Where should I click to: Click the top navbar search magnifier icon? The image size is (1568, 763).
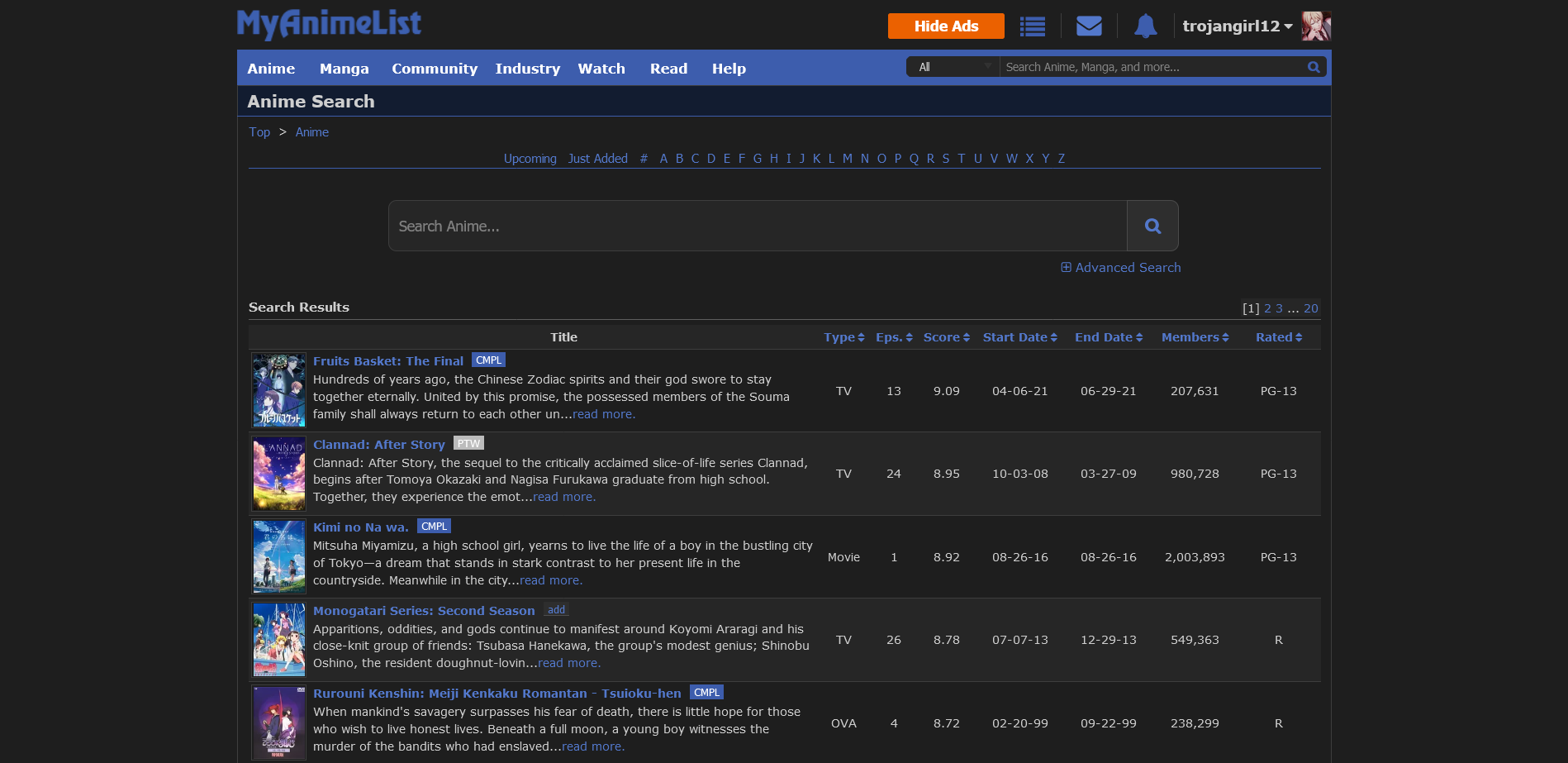coord(1313,67)
